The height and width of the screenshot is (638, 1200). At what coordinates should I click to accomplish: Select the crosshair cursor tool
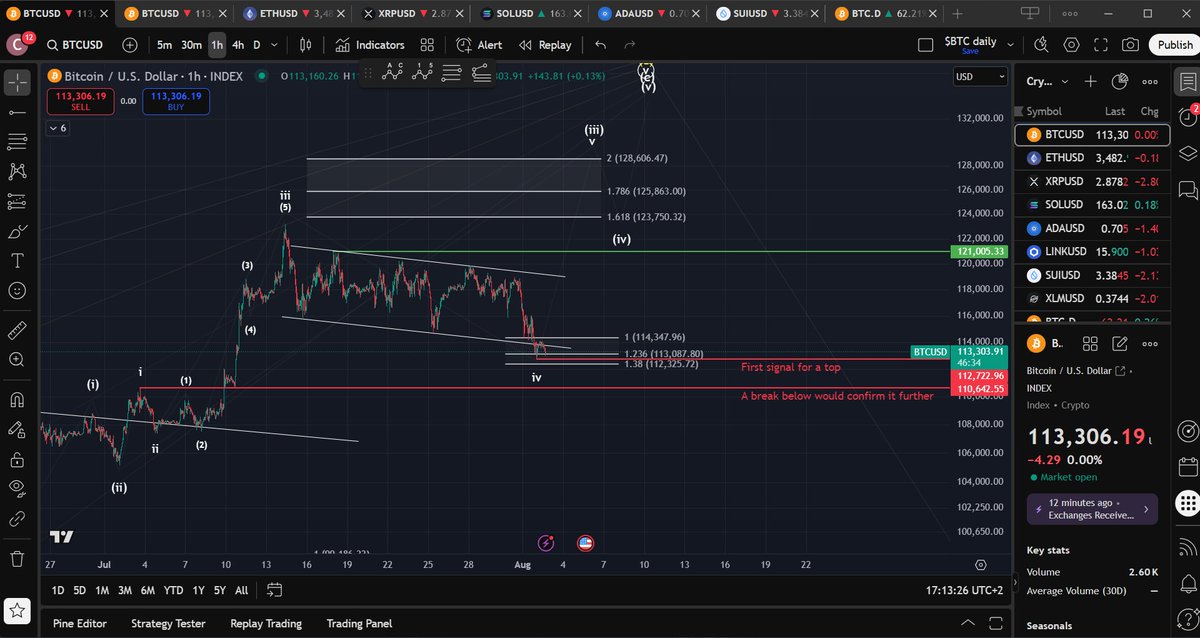(x=17, y=82)
